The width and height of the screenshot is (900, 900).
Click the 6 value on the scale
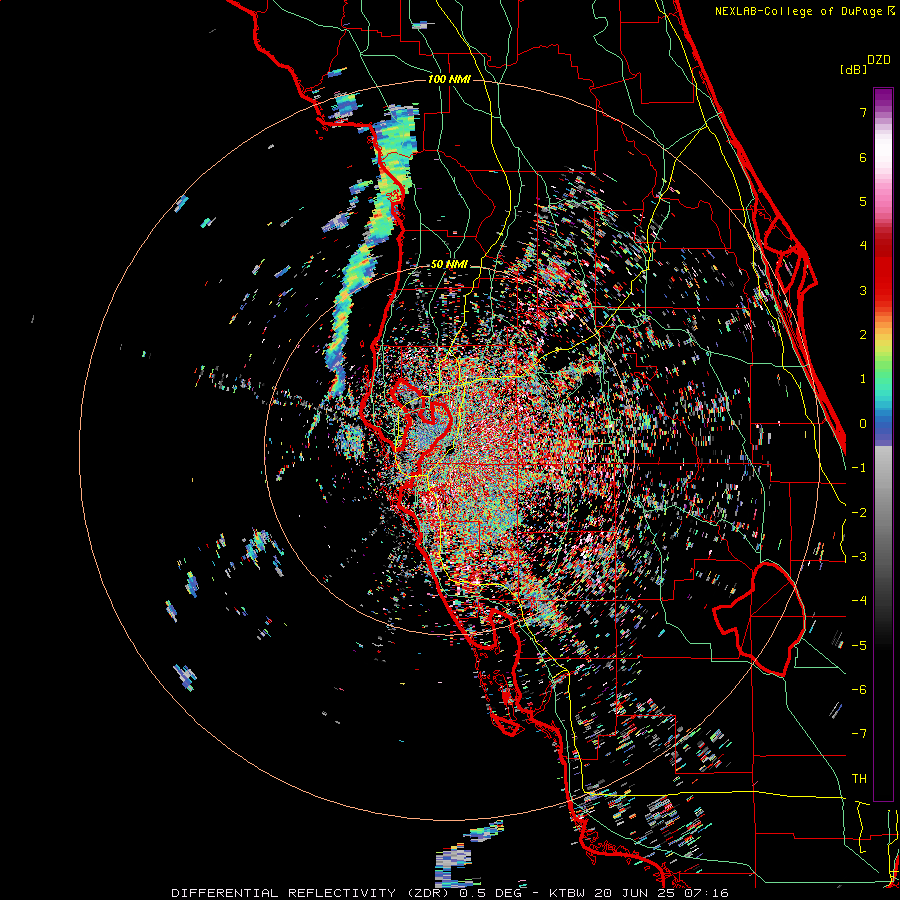pyautogui.click(x=863, y=157)
